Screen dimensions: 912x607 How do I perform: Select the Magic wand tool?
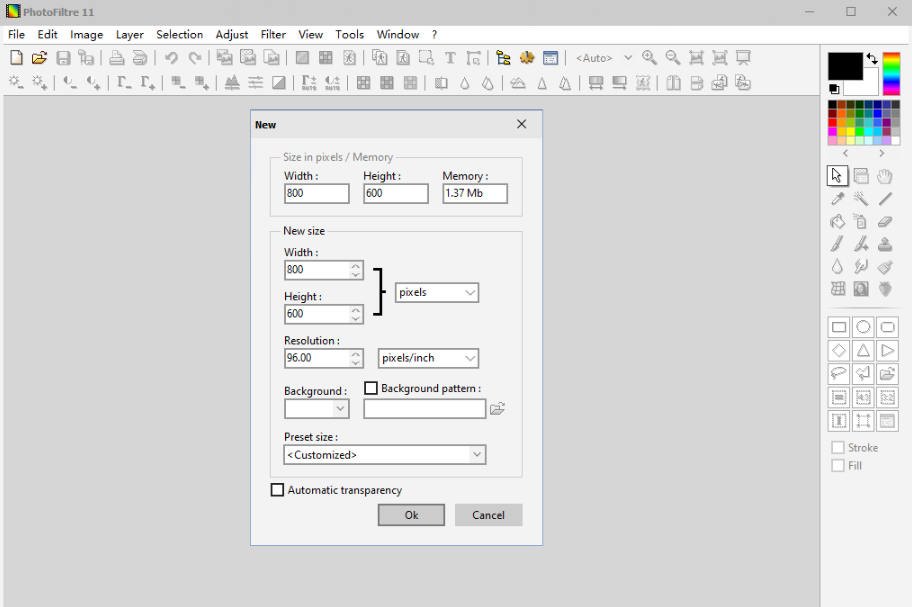click(x=861, y=199)
